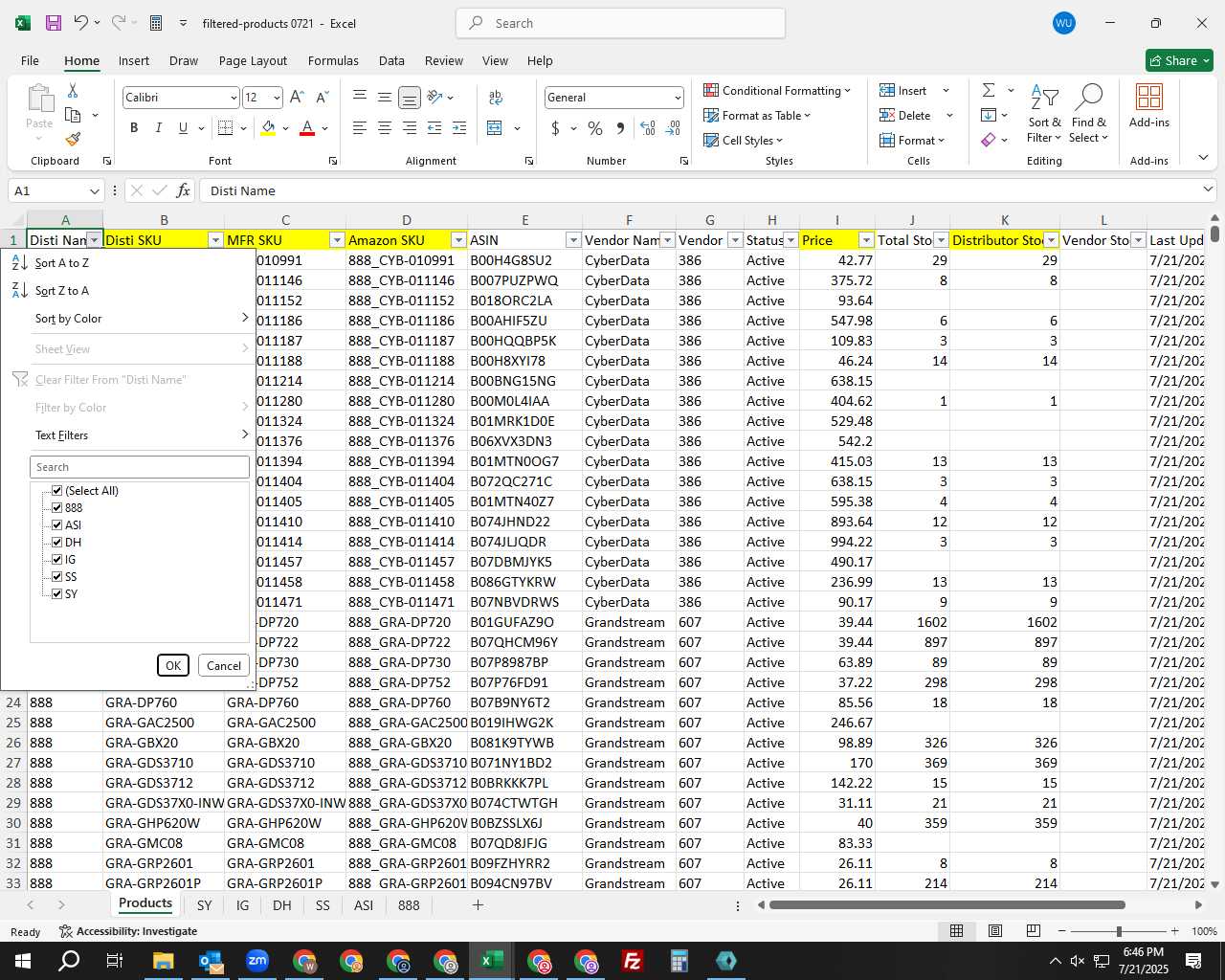Uncheck the SS filter checkbox
Image resolution: width=1225 pixels, height=980 pixels.
pyautogui.click(x=56, y=576)
